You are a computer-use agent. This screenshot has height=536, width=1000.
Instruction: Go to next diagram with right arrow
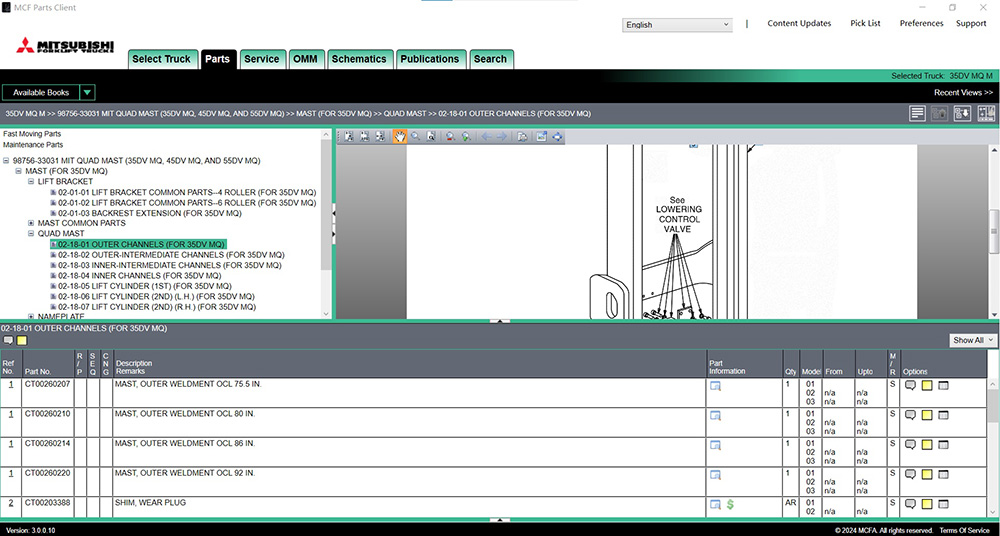502,137
